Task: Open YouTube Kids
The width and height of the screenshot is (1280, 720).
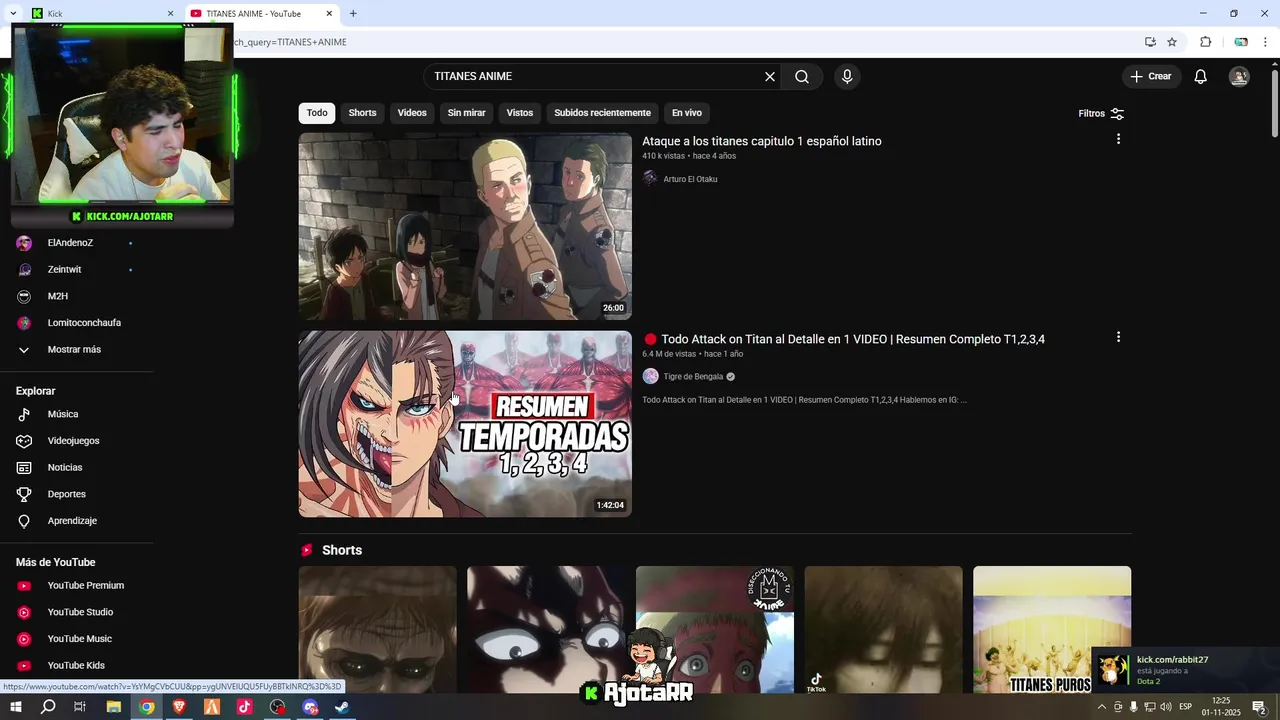Action: tap(75, 666)
